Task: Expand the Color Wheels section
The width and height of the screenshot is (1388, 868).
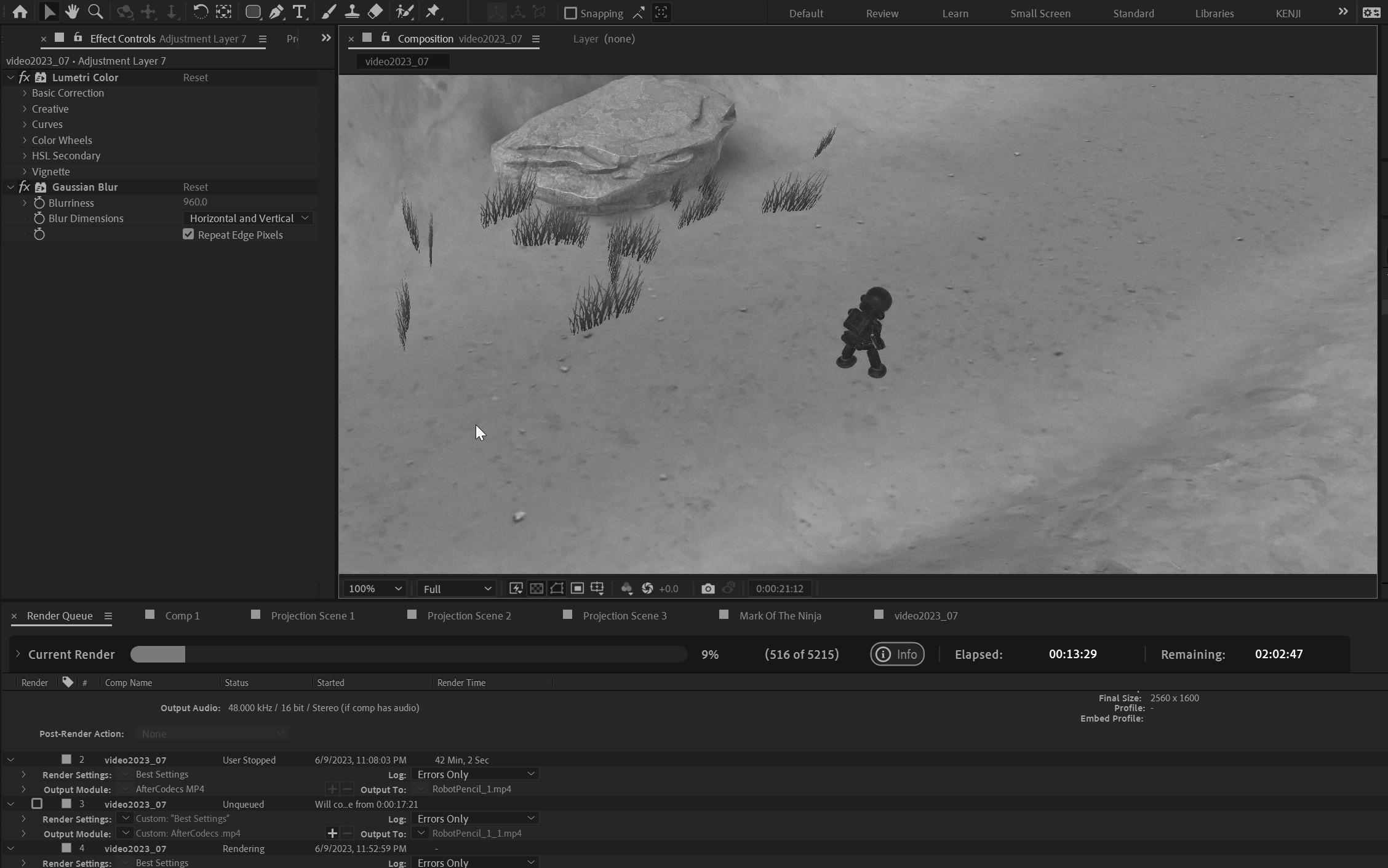Action: 25,140
